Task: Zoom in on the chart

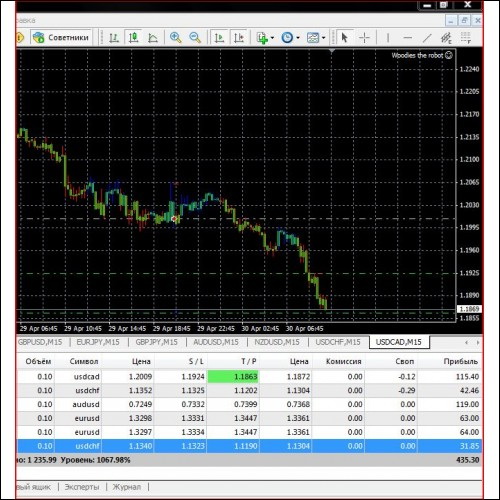Action: [x=176, y=38]
